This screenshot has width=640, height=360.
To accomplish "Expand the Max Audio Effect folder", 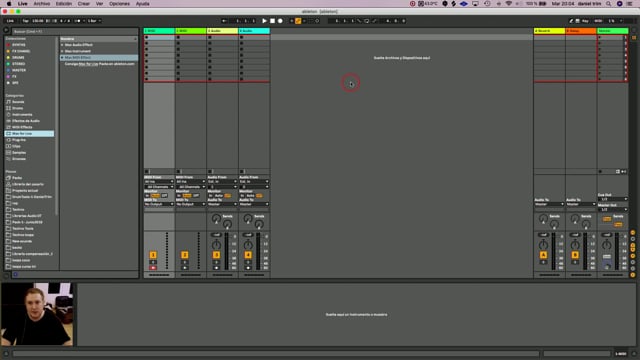I will click(62, 45).
